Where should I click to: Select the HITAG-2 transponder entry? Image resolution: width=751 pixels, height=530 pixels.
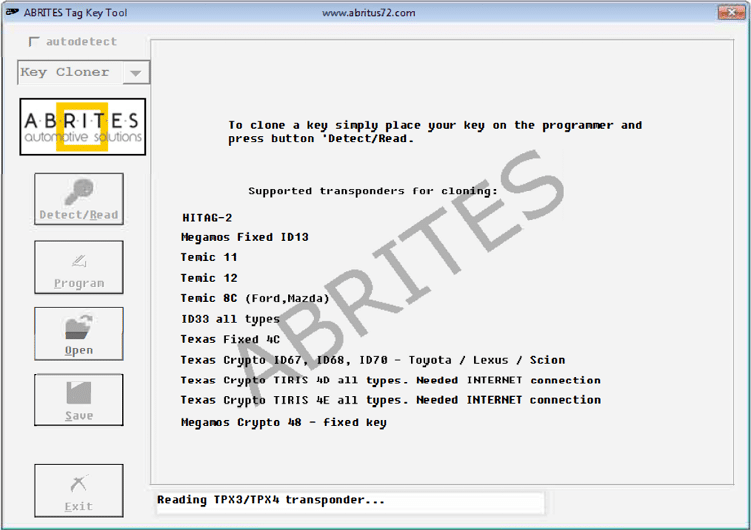tap(207, 217)
